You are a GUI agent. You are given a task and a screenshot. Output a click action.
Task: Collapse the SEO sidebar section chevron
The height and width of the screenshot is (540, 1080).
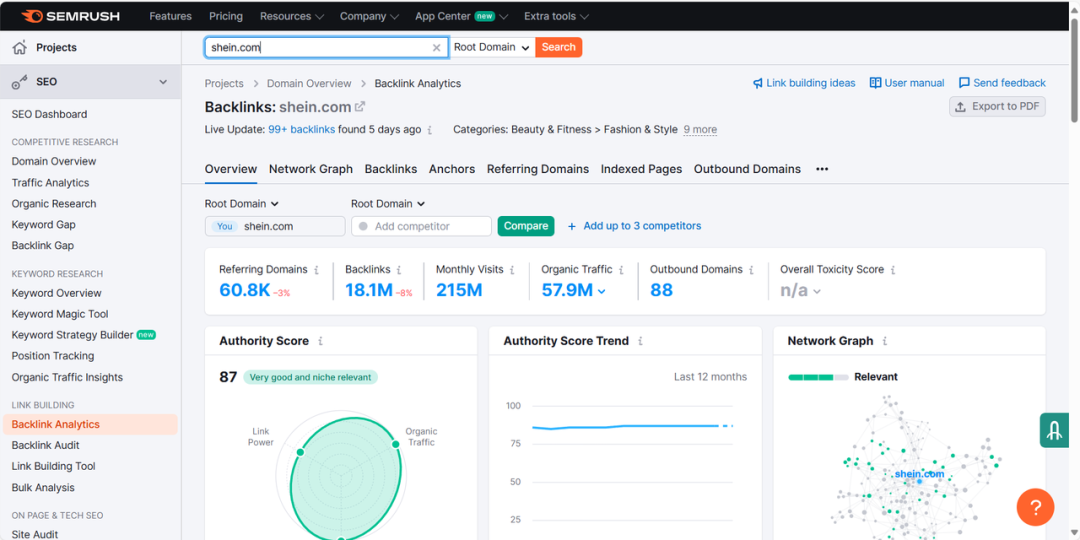tap(163, 82)
